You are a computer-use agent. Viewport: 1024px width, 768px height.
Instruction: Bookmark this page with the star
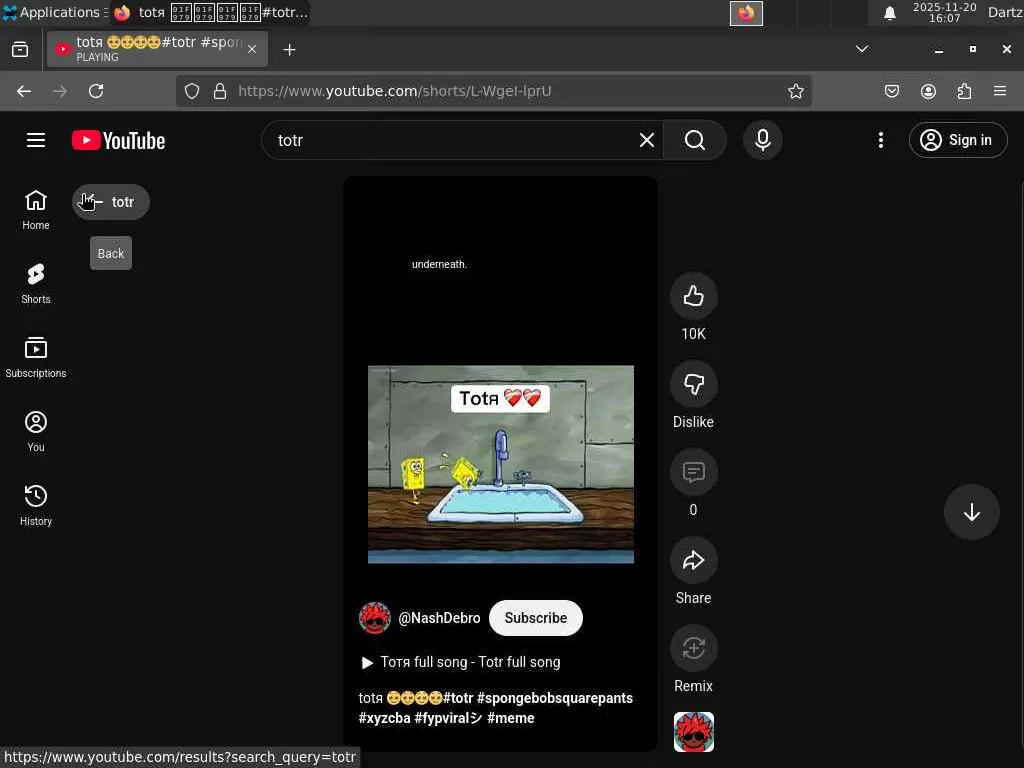pyautogui.click(x=795, y=91)
